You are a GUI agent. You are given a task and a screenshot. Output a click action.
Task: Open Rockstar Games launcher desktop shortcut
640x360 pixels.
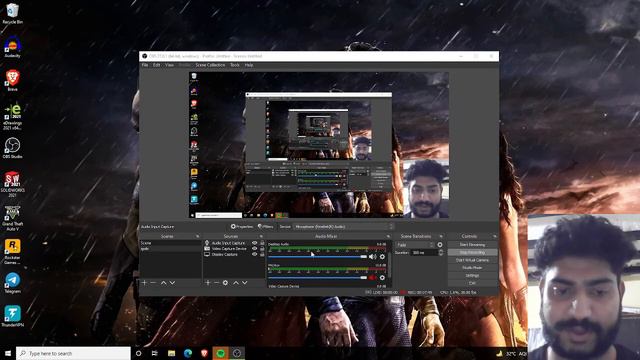13,251
